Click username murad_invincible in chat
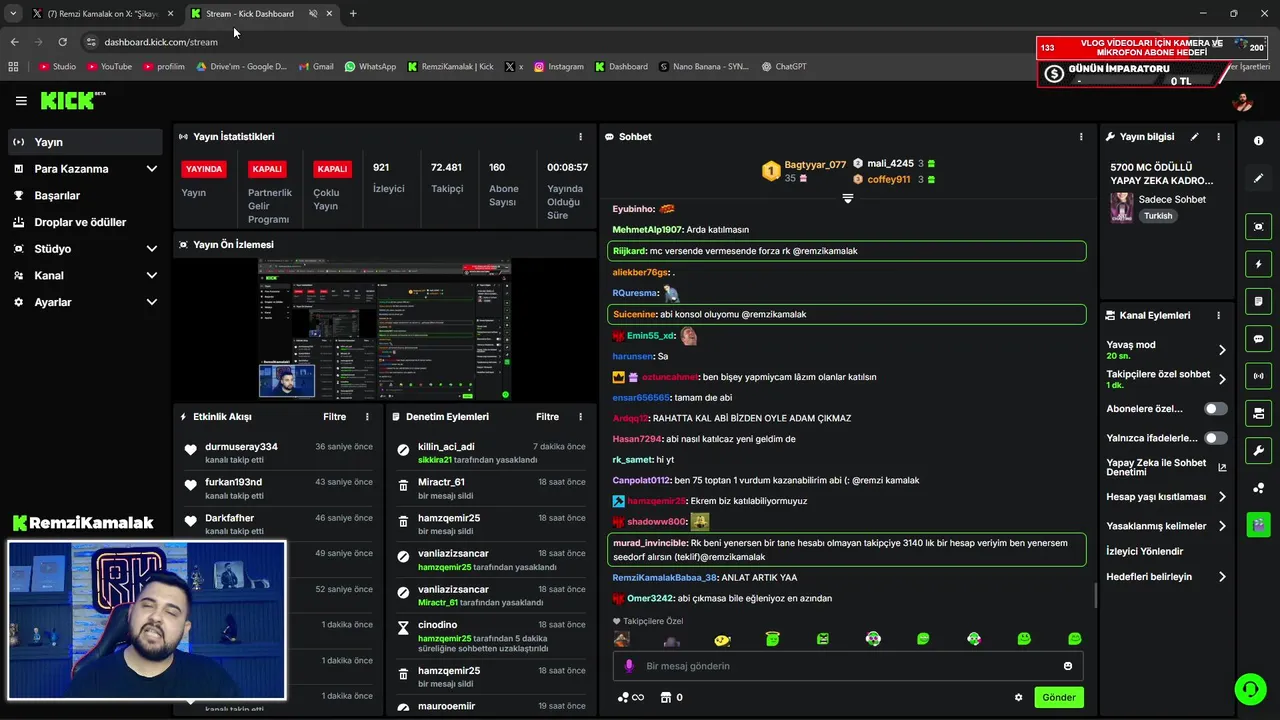 pyautogui.click(x=650, y=543)
